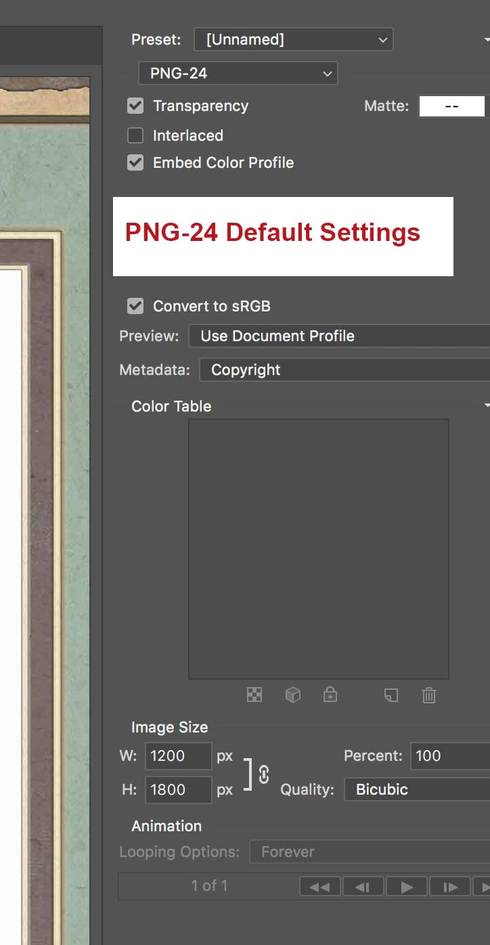Click the trash icon to delete selected colors
The height and width of the screenshot is (945, 490).
[x=429, y=695]
